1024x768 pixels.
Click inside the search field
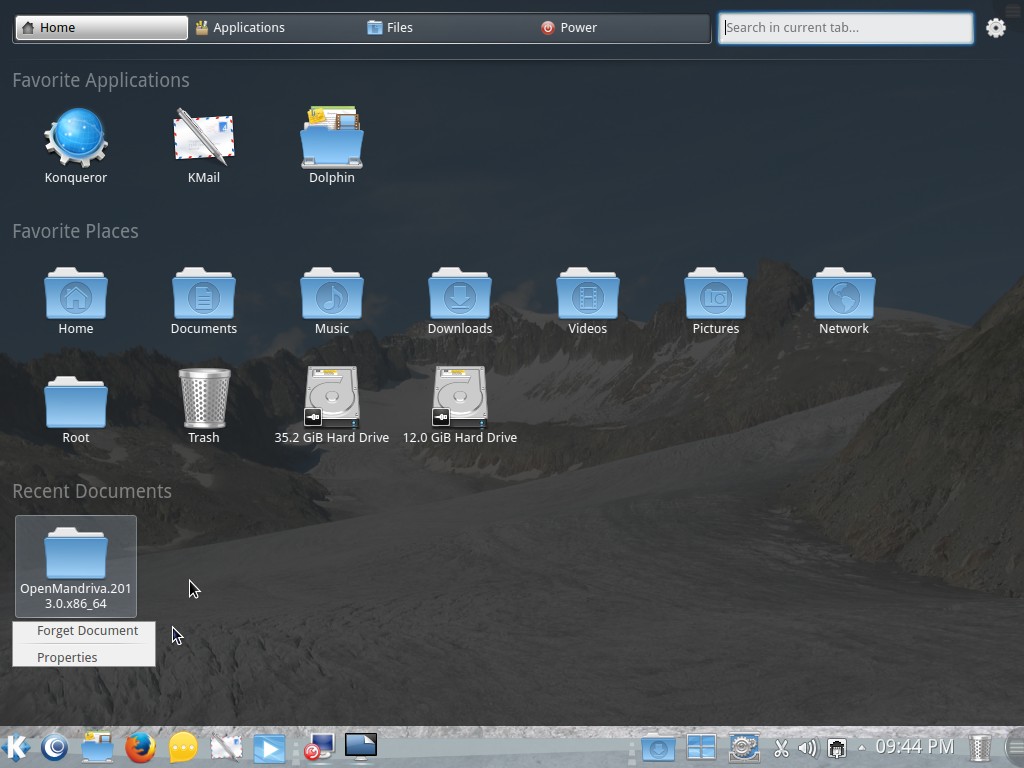(845, 28)
